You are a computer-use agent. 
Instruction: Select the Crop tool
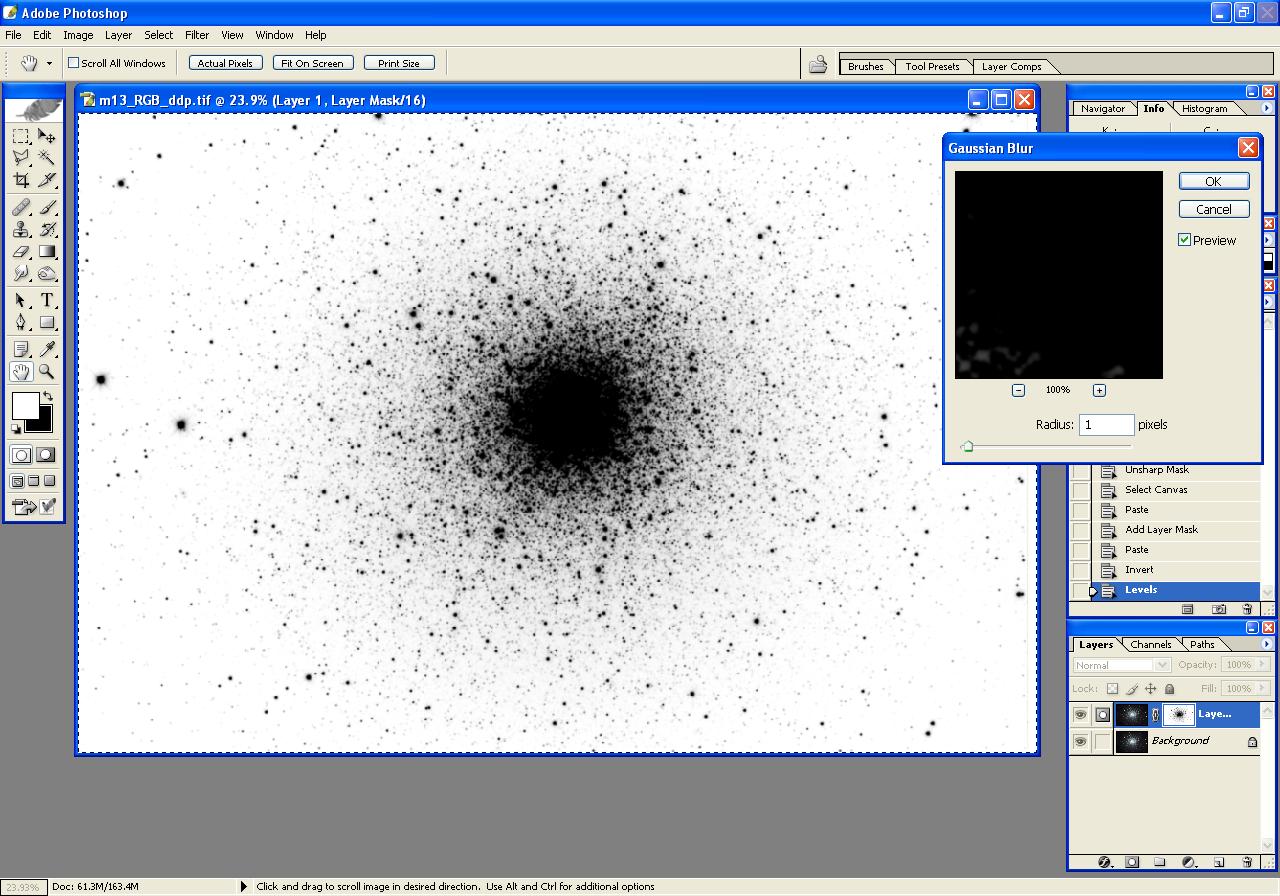21,181
